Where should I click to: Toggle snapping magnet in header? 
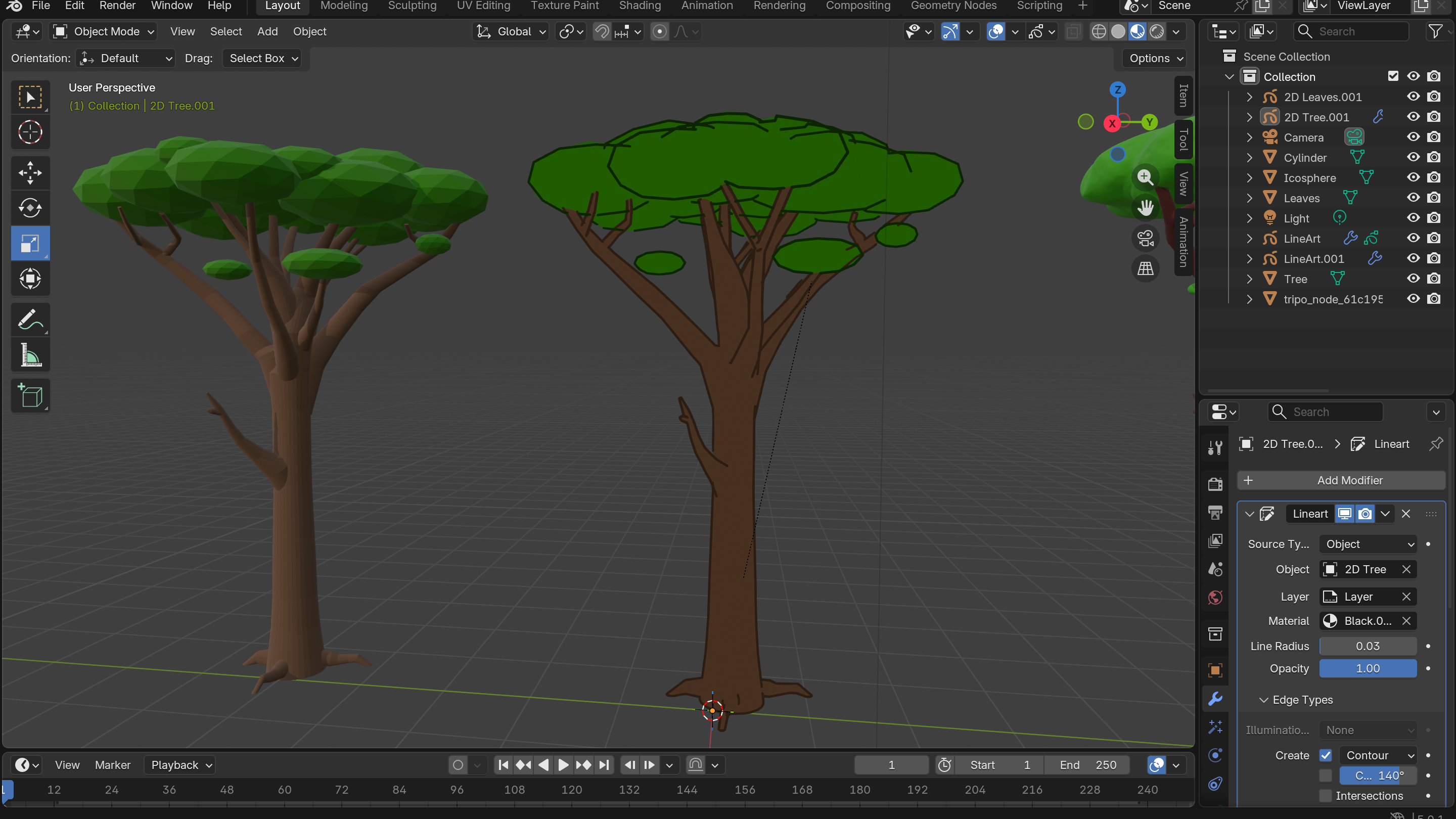click(602, 32)
